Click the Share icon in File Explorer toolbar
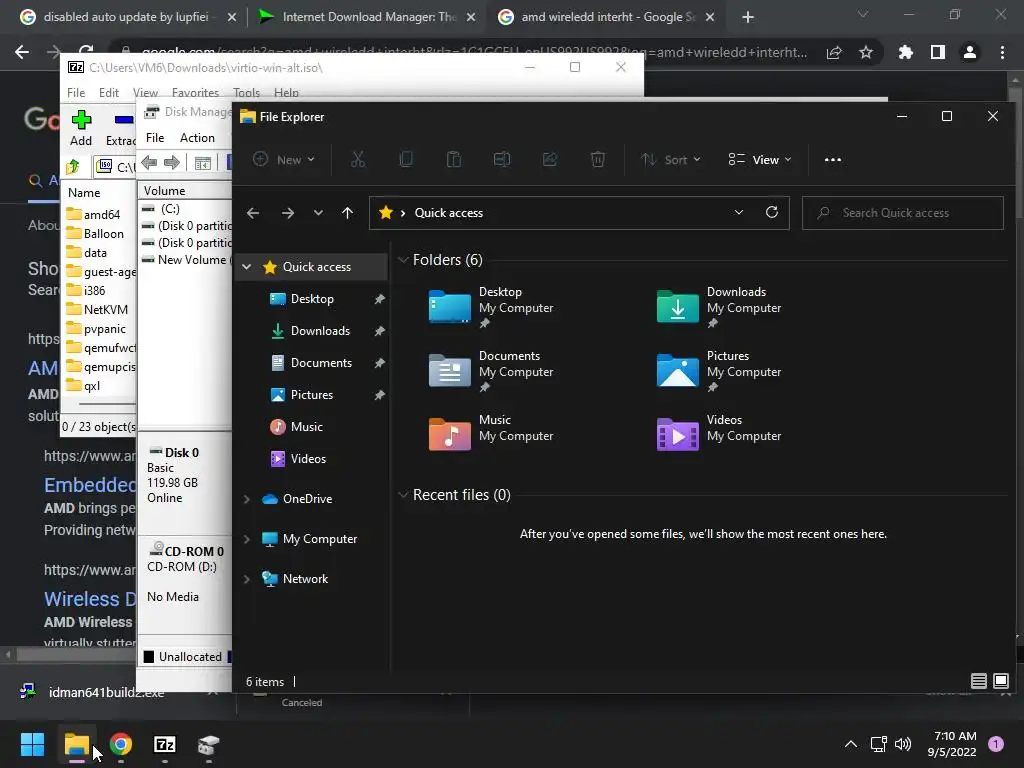Viewport: 1024px width, 768px height. pyautogui.click(x=550, y=159)
